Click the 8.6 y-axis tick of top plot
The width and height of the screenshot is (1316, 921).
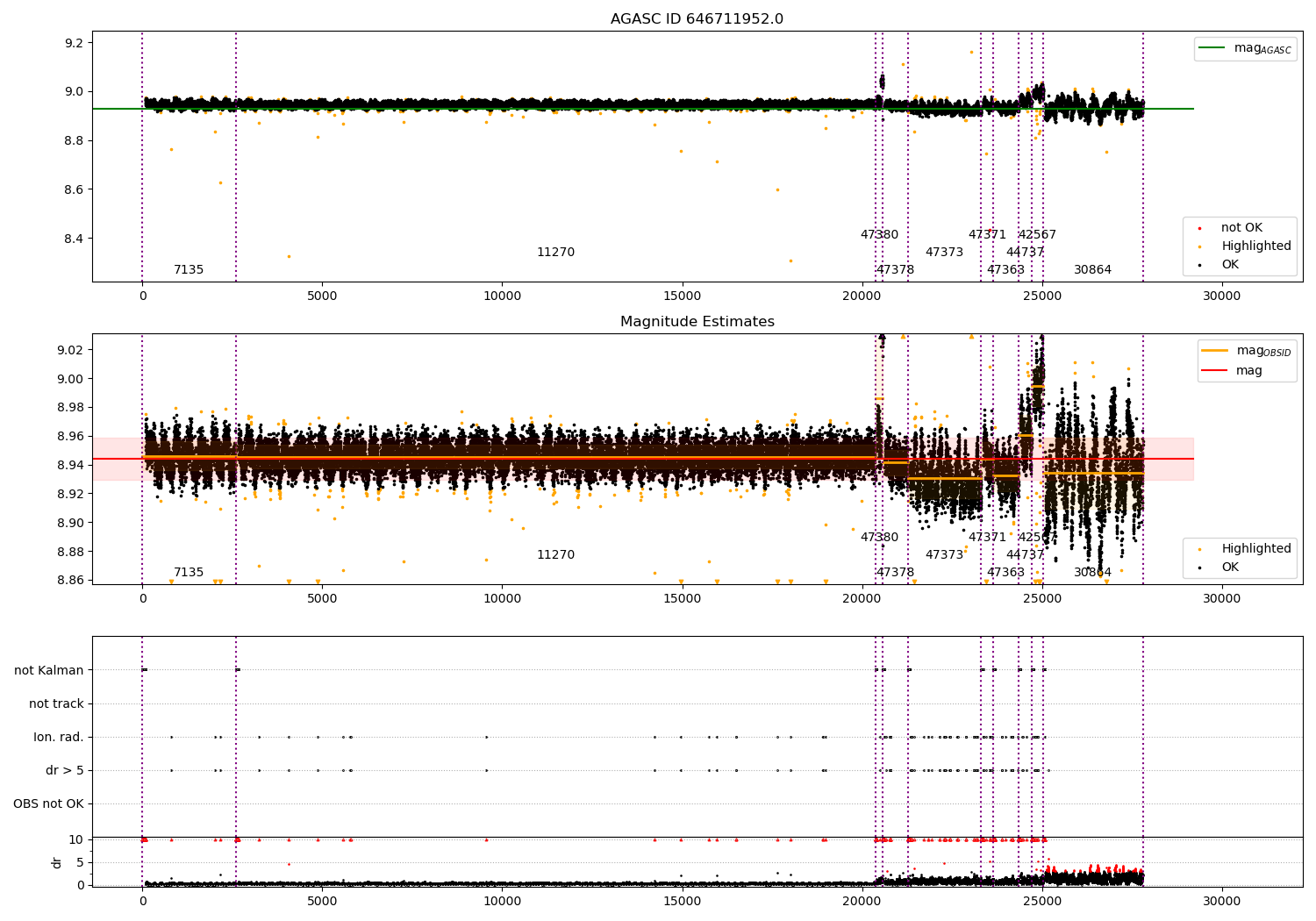click(x=75, y=189)
